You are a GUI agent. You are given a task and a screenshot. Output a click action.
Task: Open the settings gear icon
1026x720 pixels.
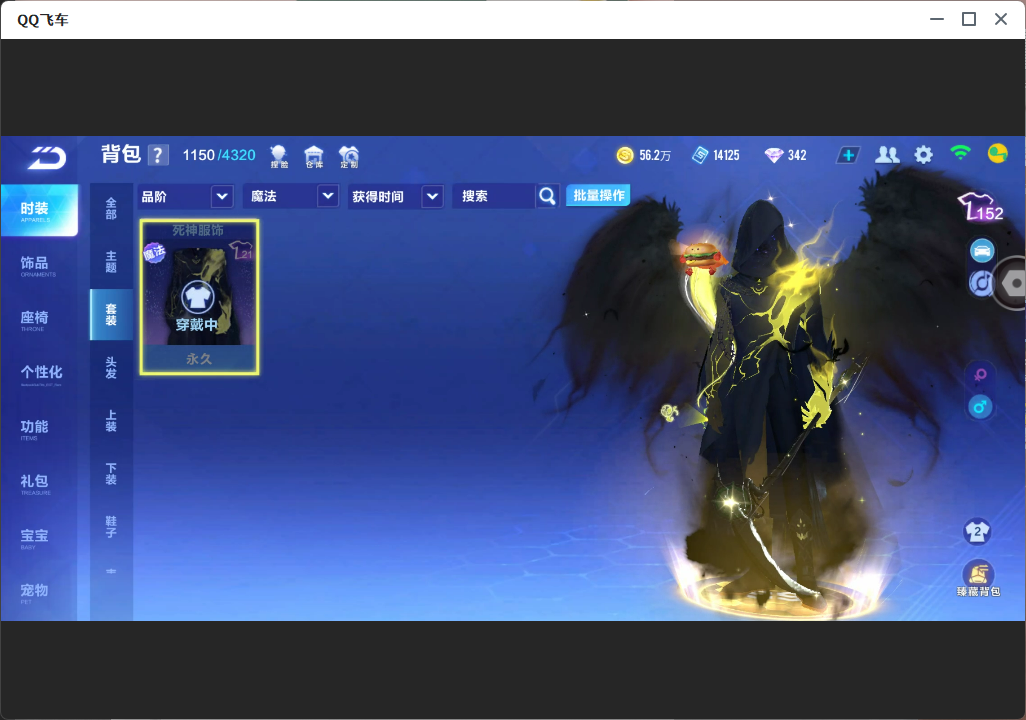(923, 155)
